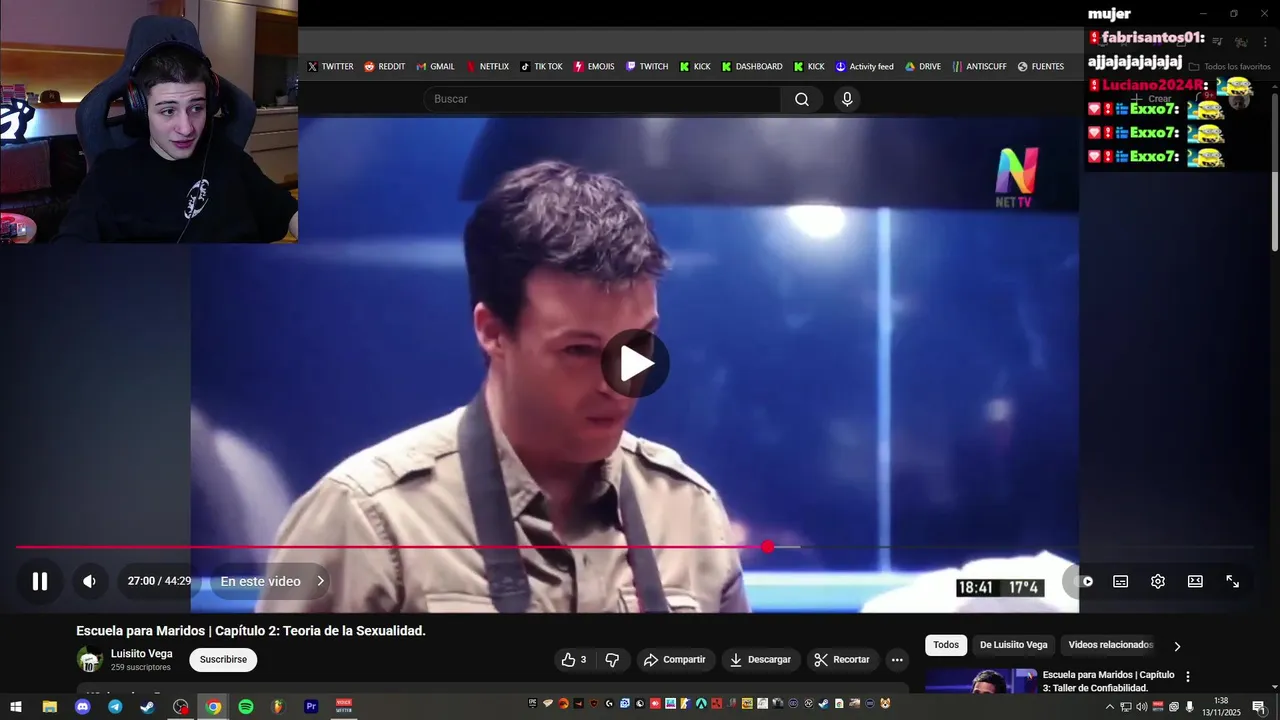Screen dimensions: 1280x720
Task: Open the GMAIL bookmark
Action: click(436, 66)
